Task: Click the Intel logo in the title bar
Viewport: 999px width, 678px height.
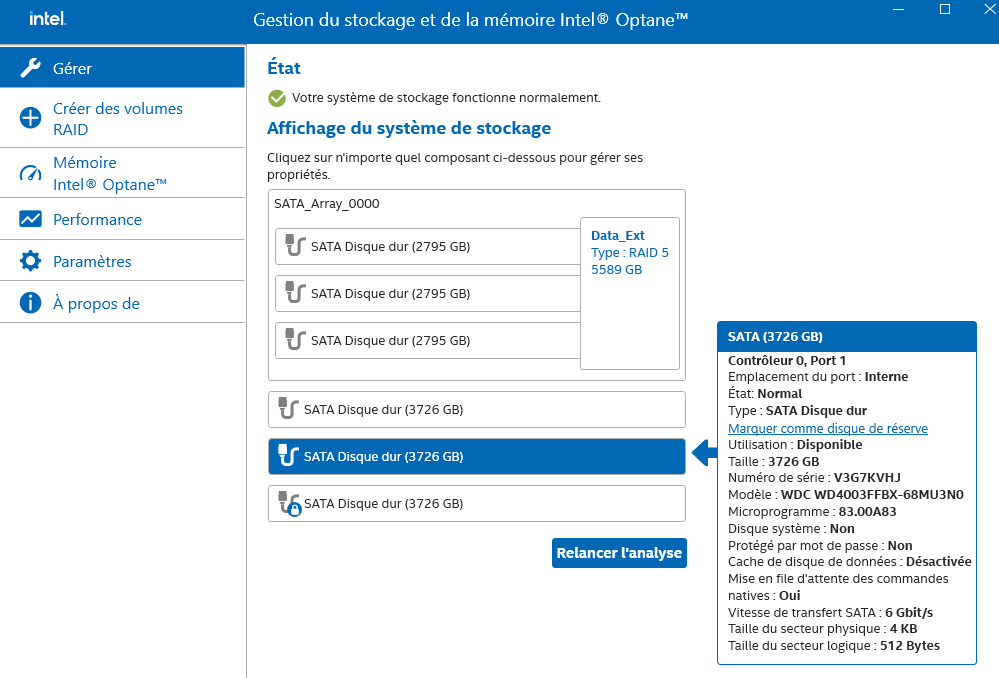Action: point(47,18)
